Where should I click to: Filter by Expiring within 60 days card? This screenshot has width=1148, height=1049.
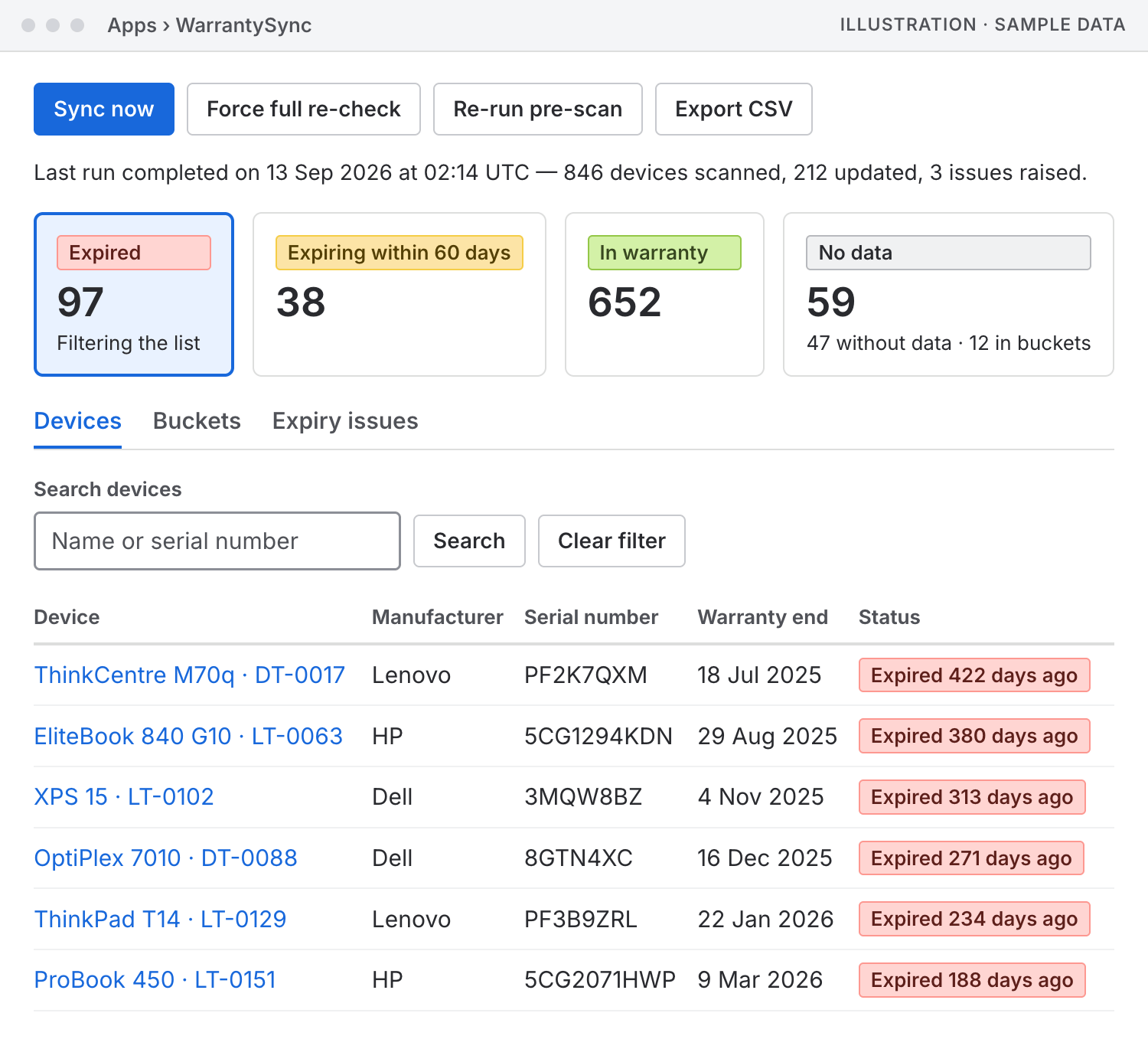[400, 294]
